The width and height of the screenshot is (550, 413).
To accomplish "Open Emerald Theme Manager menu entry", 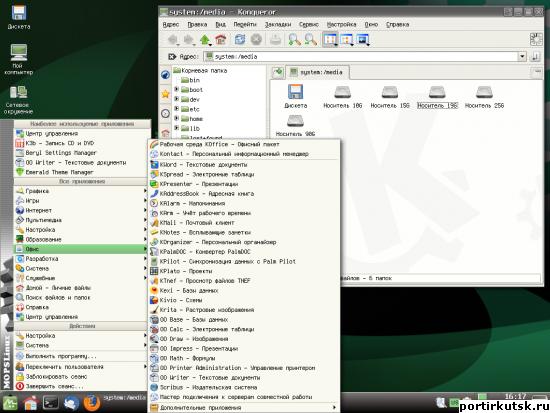I will (x=81, y=172).
